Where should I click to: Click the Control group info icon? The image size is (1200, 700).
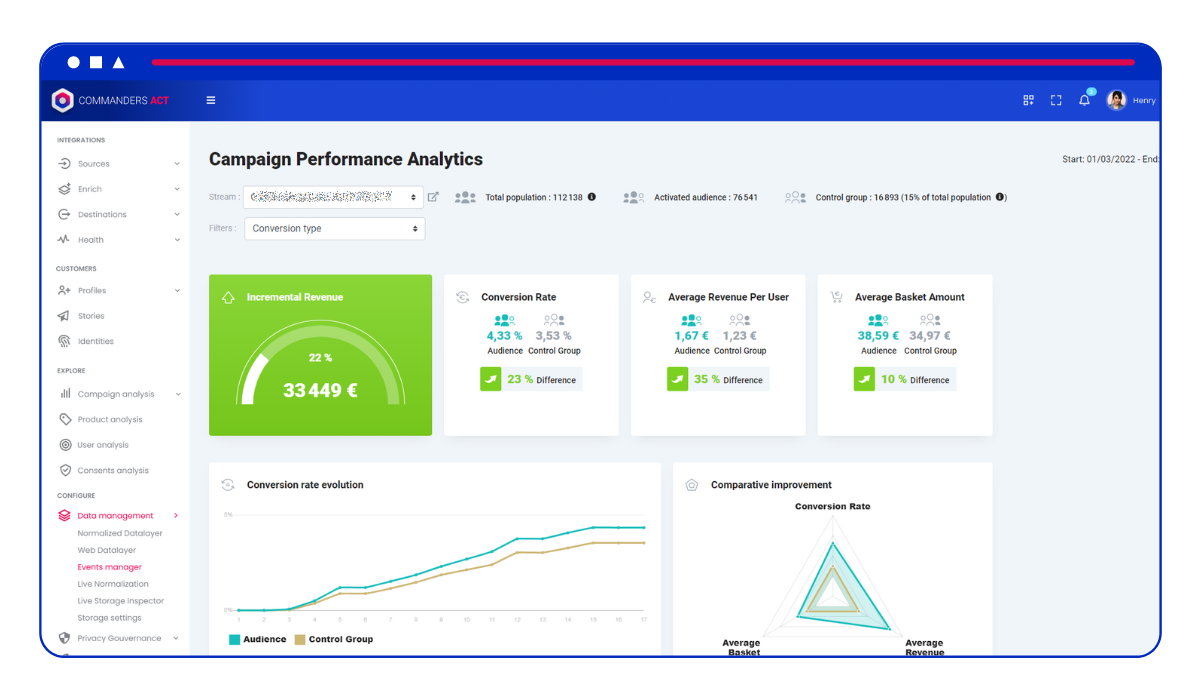(x=1001, y=197)
